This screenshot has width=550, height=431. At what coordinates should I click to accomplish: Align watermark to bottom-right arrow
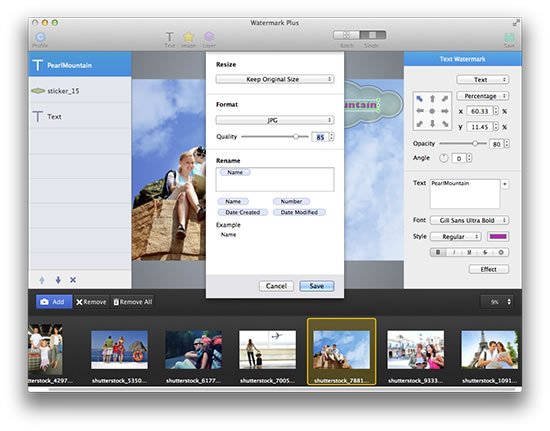445,123
